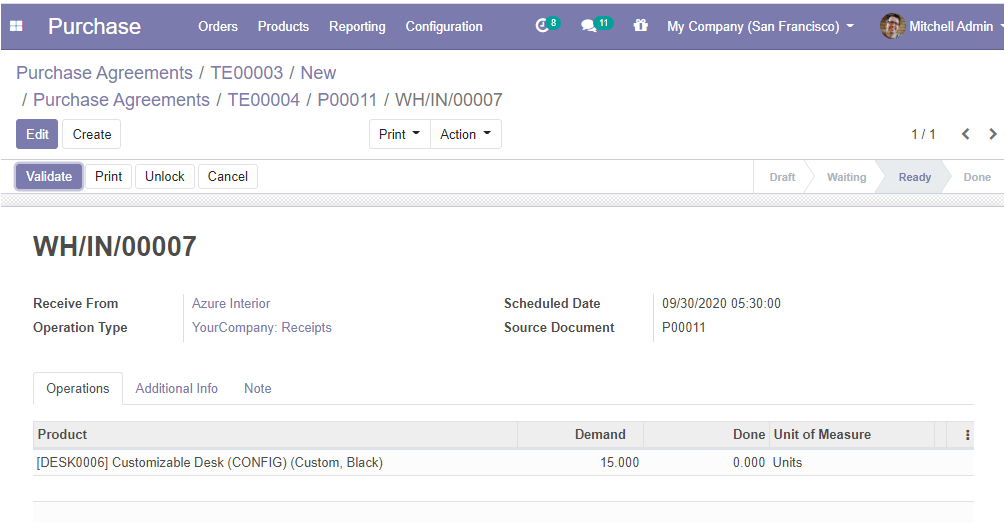1005x523 pixels.
Task: Open the Products menu
Action: [x=283, y=26]
